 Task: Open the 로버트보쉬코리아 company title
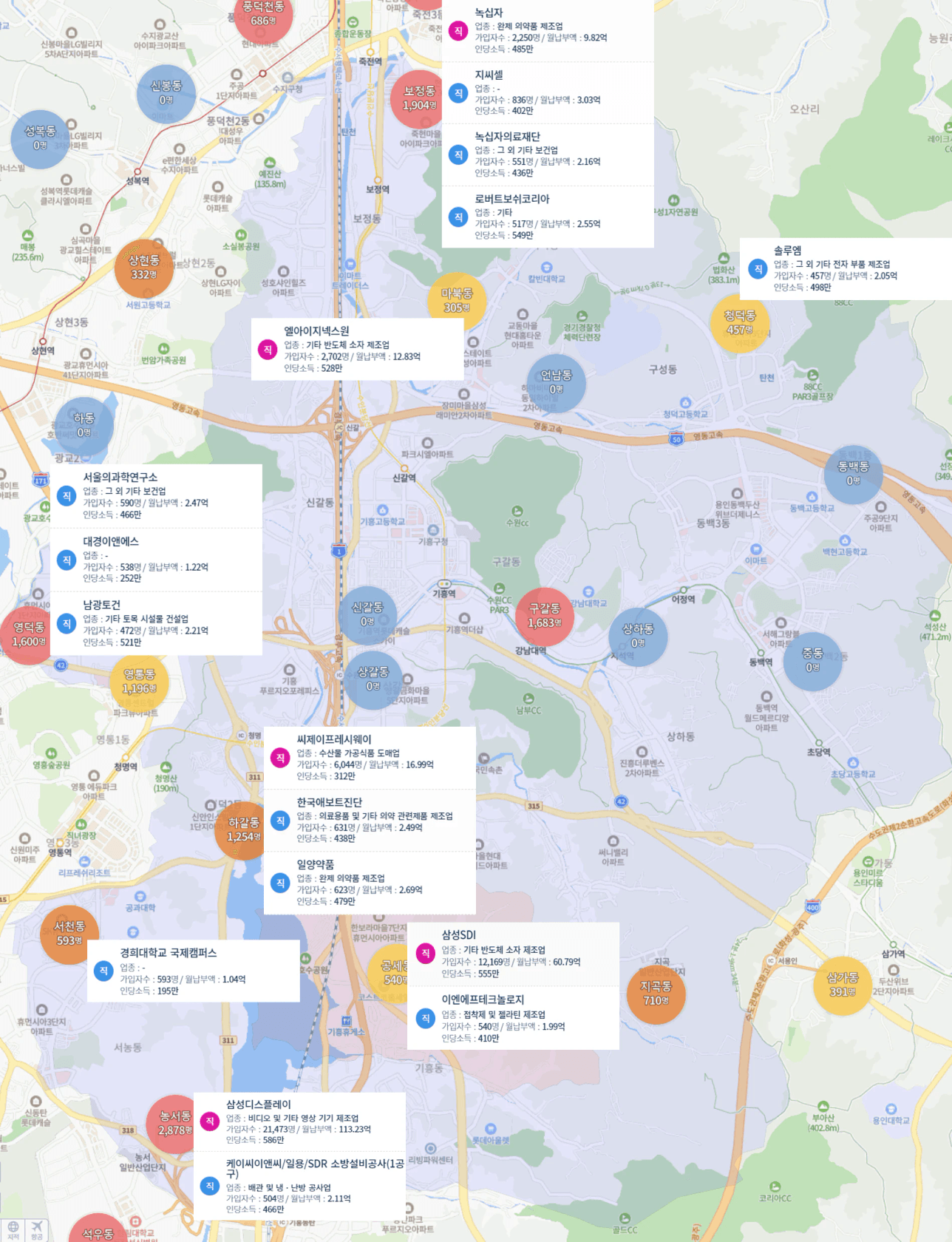click(x=512, y=199)
